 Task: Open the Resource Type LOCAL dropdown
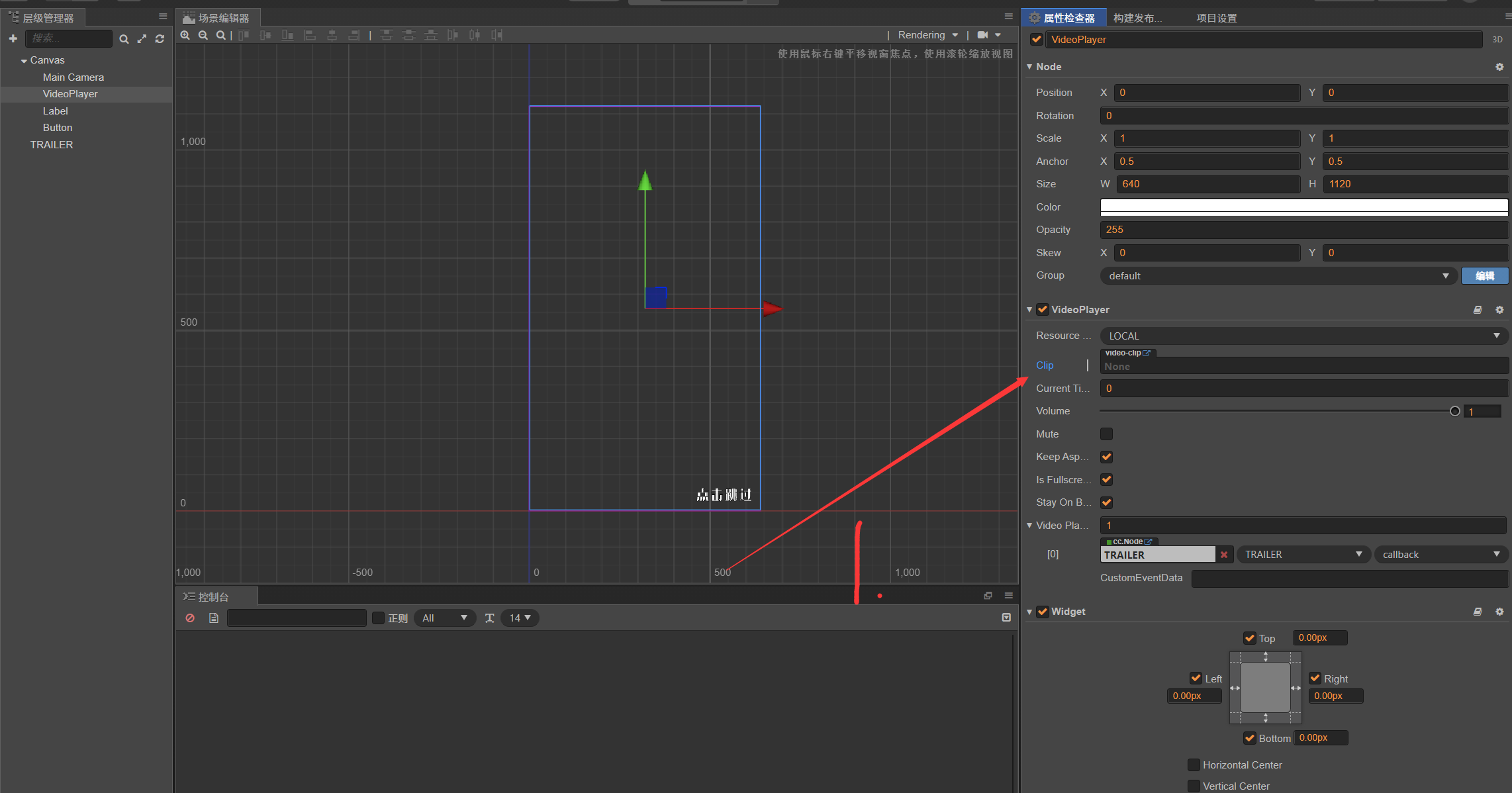pyautogui.click(x=1303, y=336)
